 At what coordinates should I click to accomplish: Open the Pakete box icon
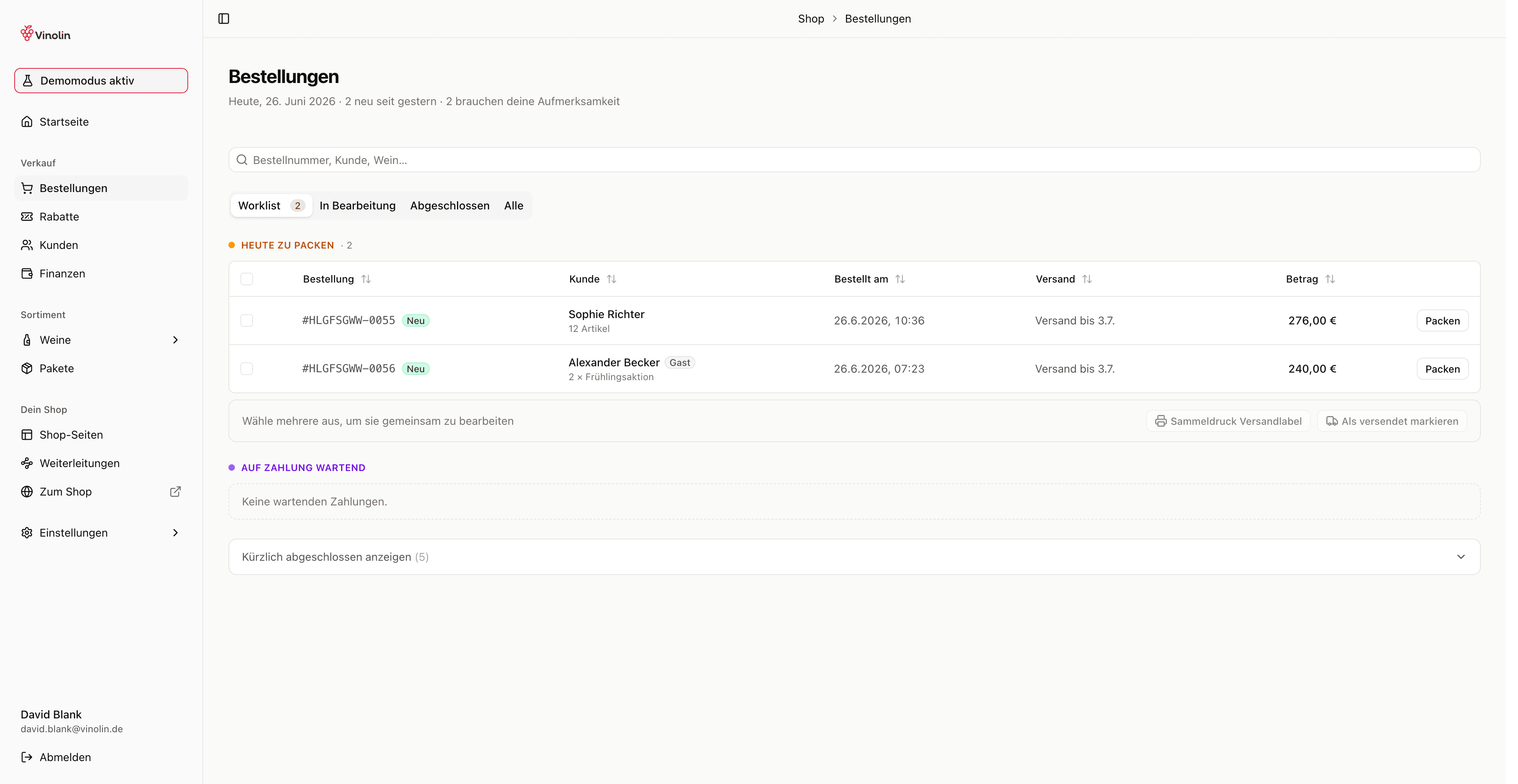(x=27, y=368)
